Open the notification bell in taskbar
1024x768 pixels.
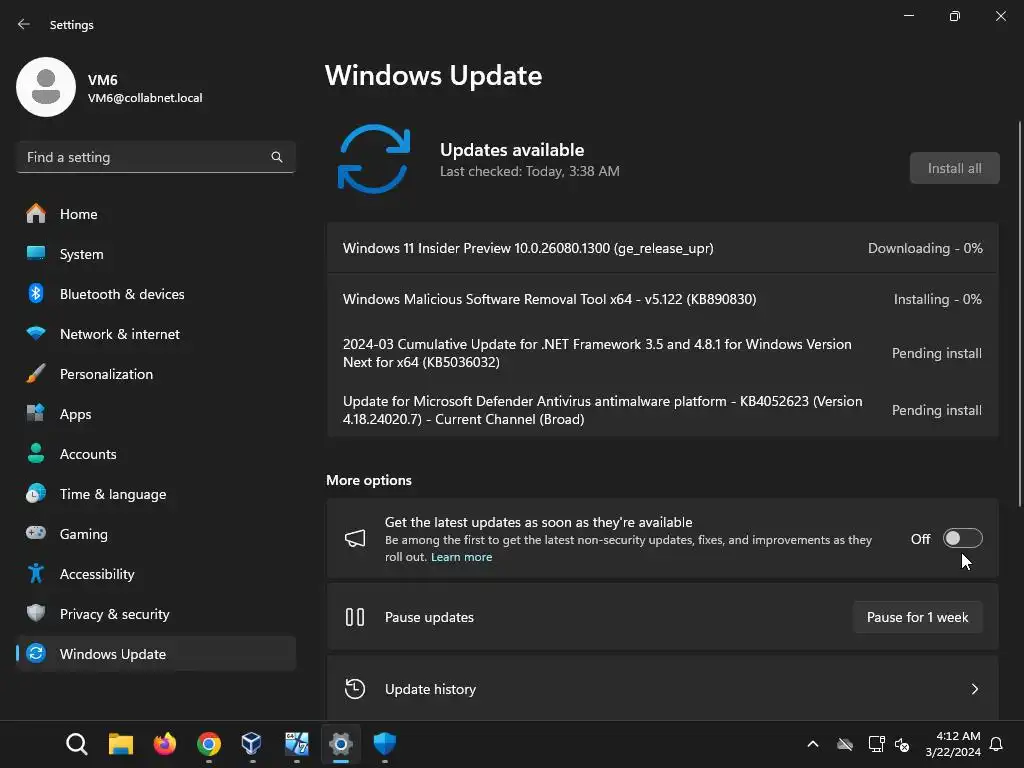(x=996, y=744)
